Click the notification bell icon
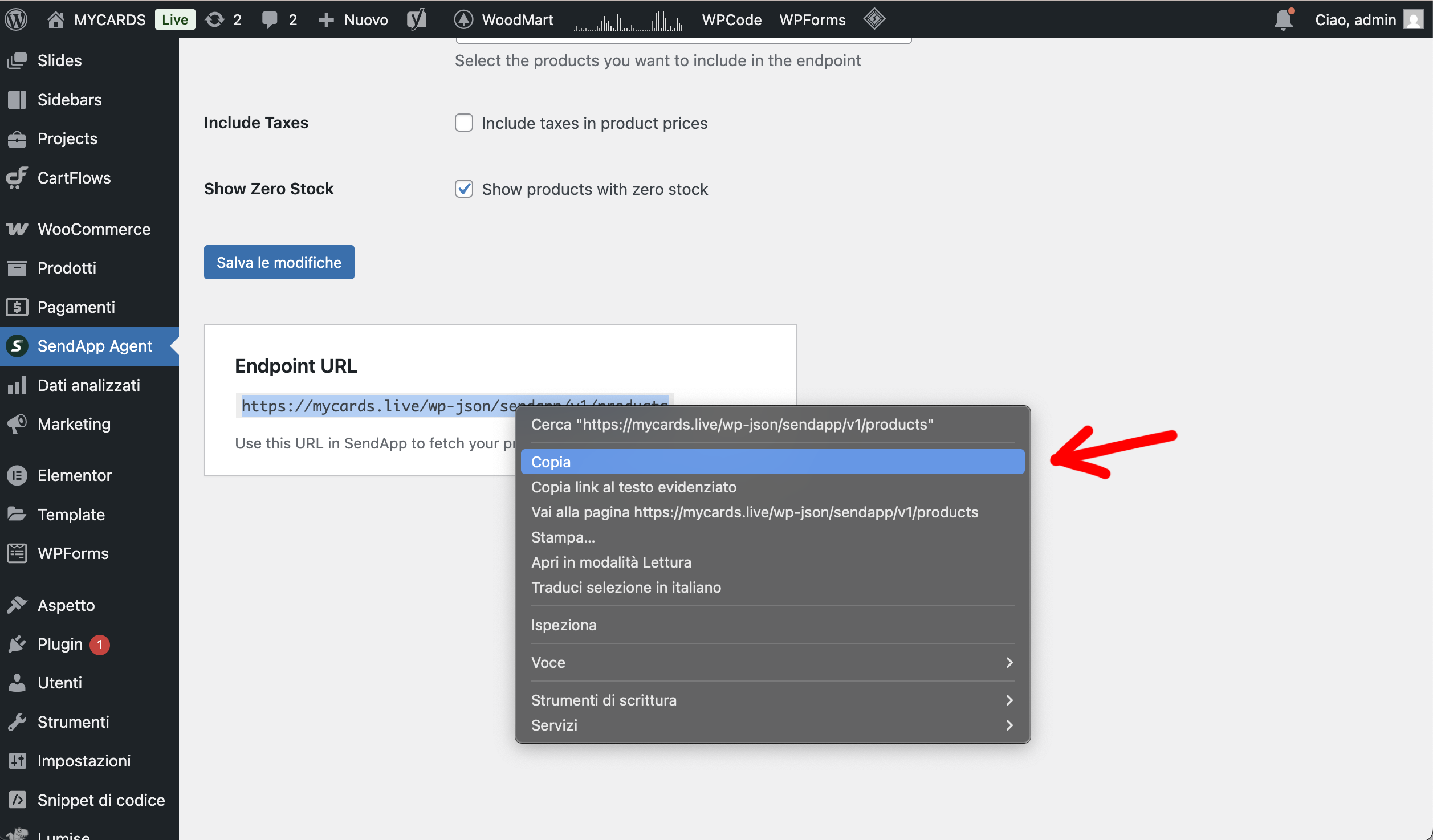 pos(1283,19)
